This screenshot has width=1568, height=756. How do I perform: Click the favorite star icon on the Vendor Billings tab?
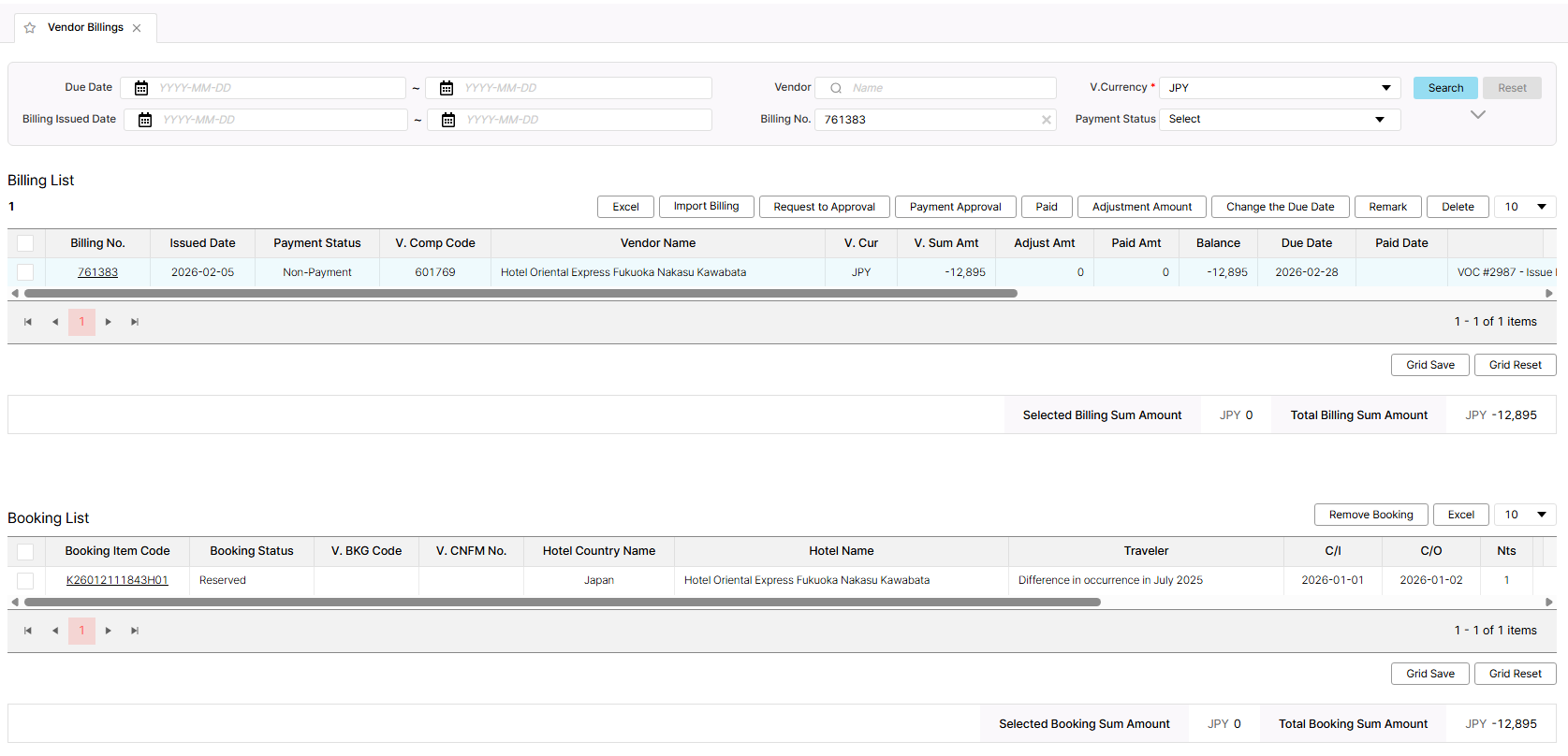coord(30,28)
